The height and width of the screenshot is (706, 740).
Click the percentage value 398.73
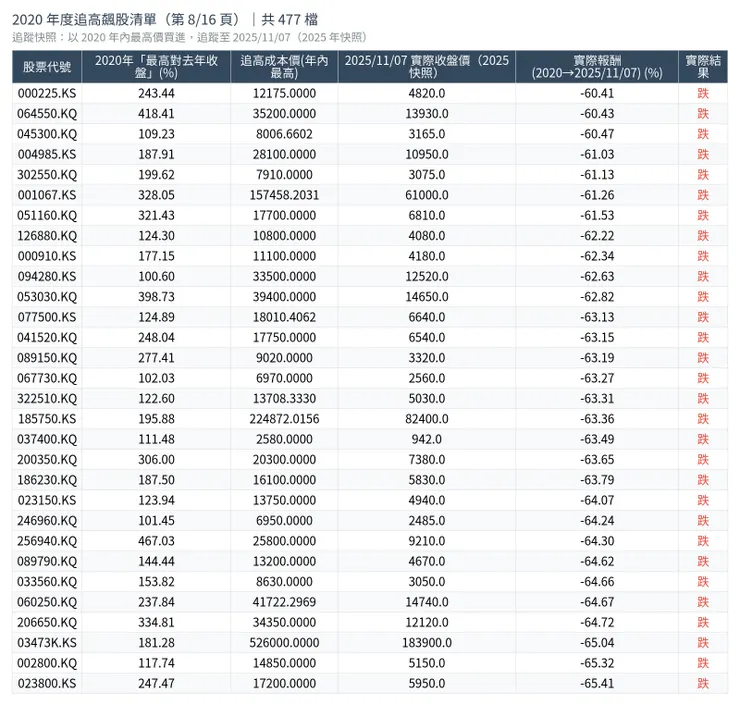click(x=156, y=297)
